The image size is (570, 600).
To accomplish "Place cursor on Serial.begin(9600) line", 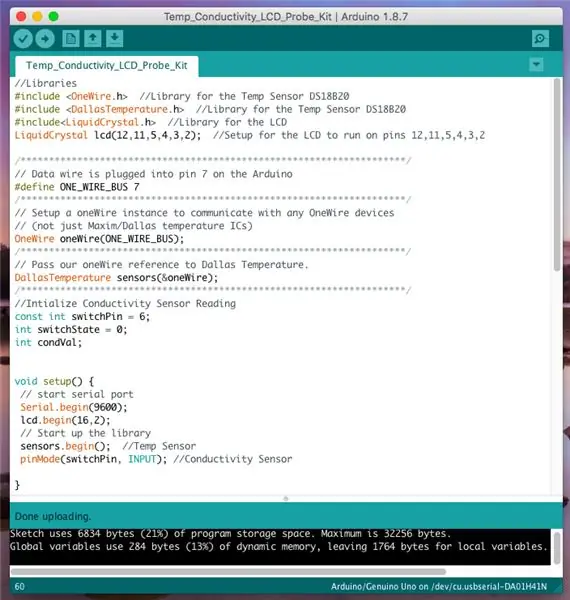I will click(74, 407).
